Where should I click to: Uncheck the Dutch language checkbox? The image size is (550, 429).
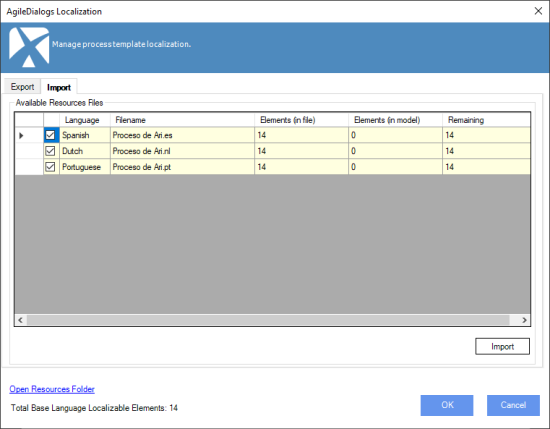[51, 151]
